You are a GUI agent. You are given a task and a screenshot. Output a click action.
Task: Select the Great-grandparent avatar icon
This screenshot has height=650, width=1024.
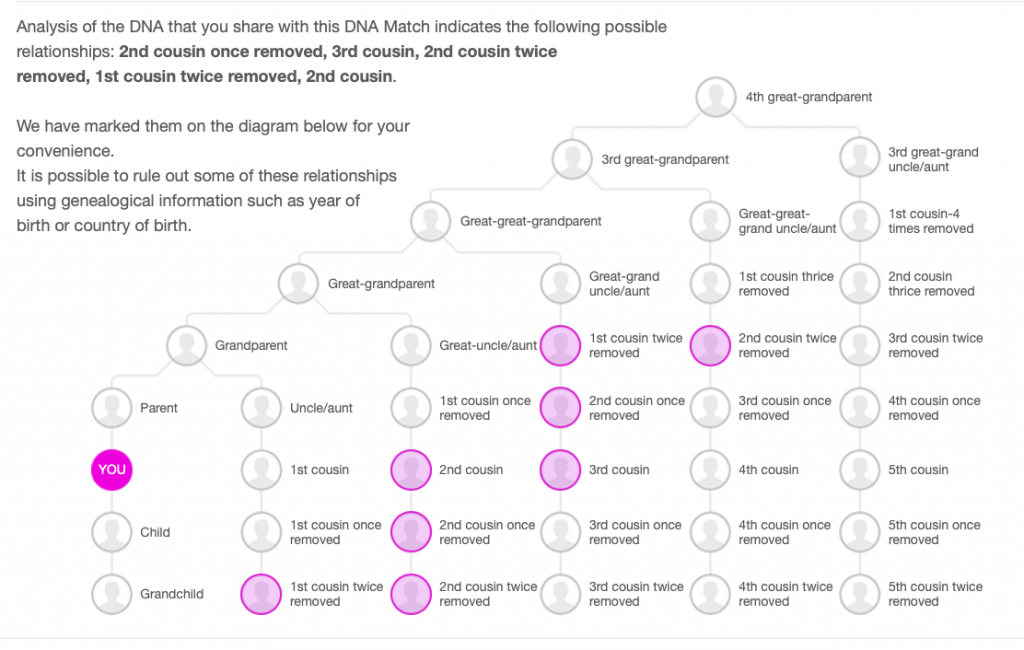pyautogui.click(x=299, y=284)
